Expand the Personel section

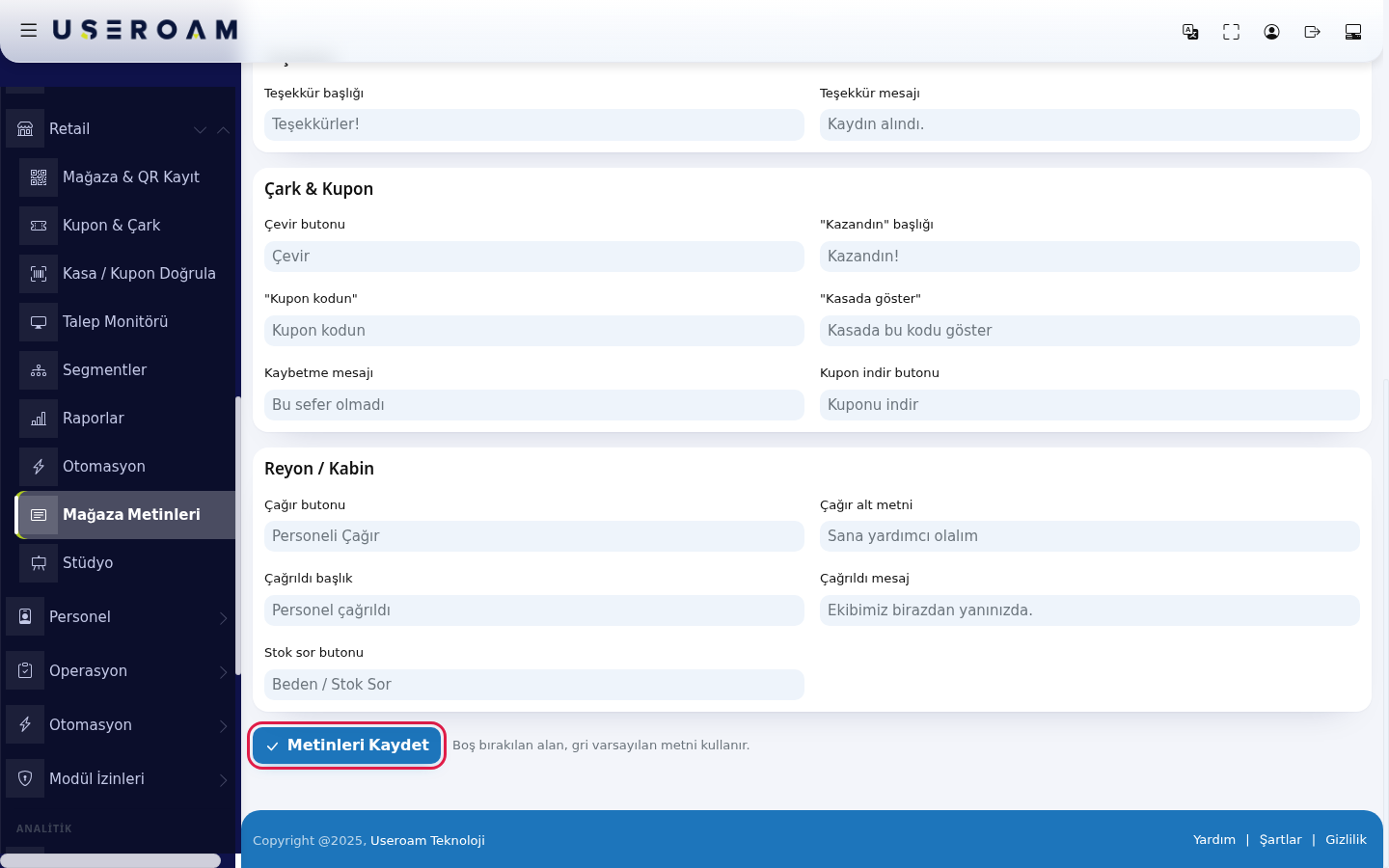pyautogui.click(x=121, y=617)
